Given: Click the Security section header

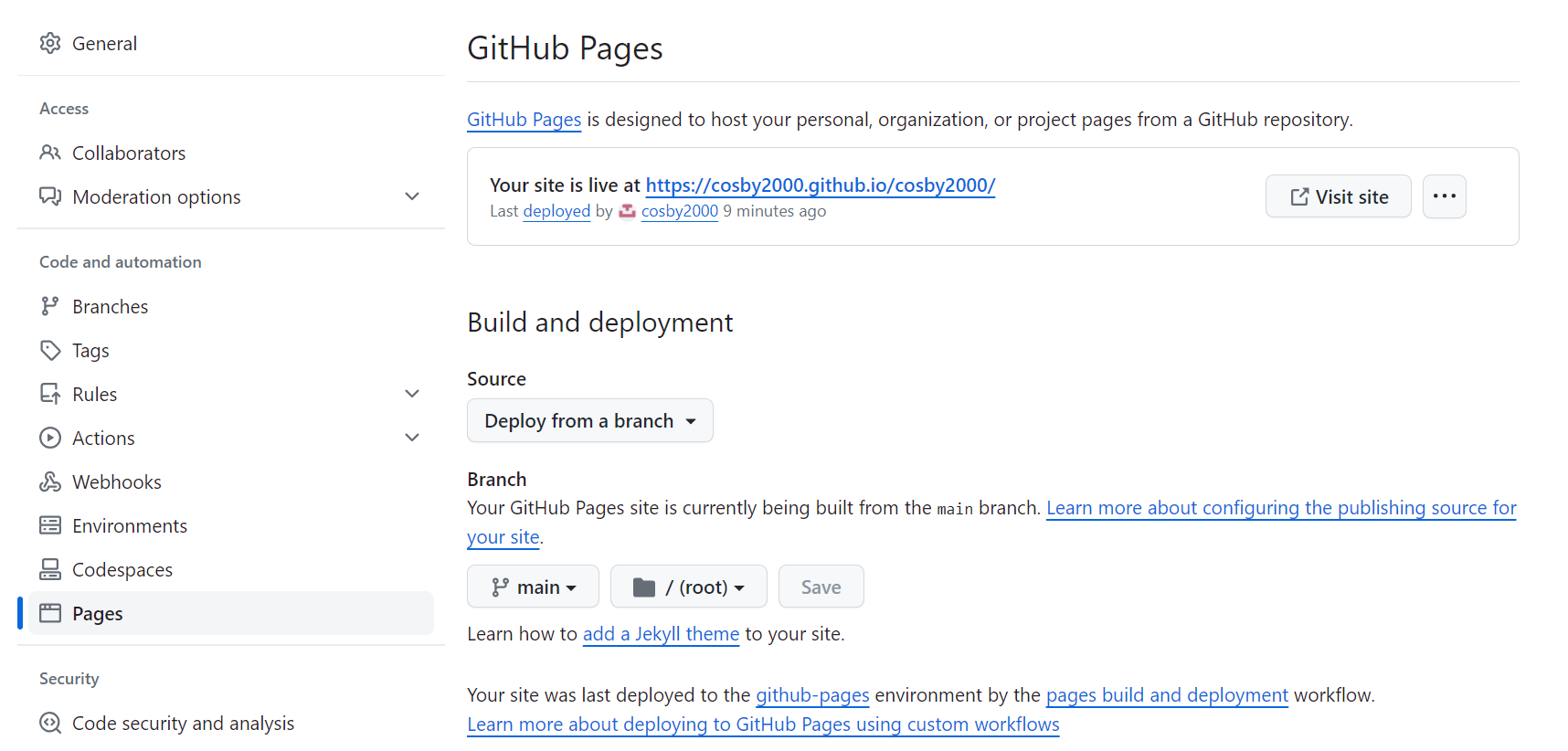Looking at the screenshot, I should point(69,679).
